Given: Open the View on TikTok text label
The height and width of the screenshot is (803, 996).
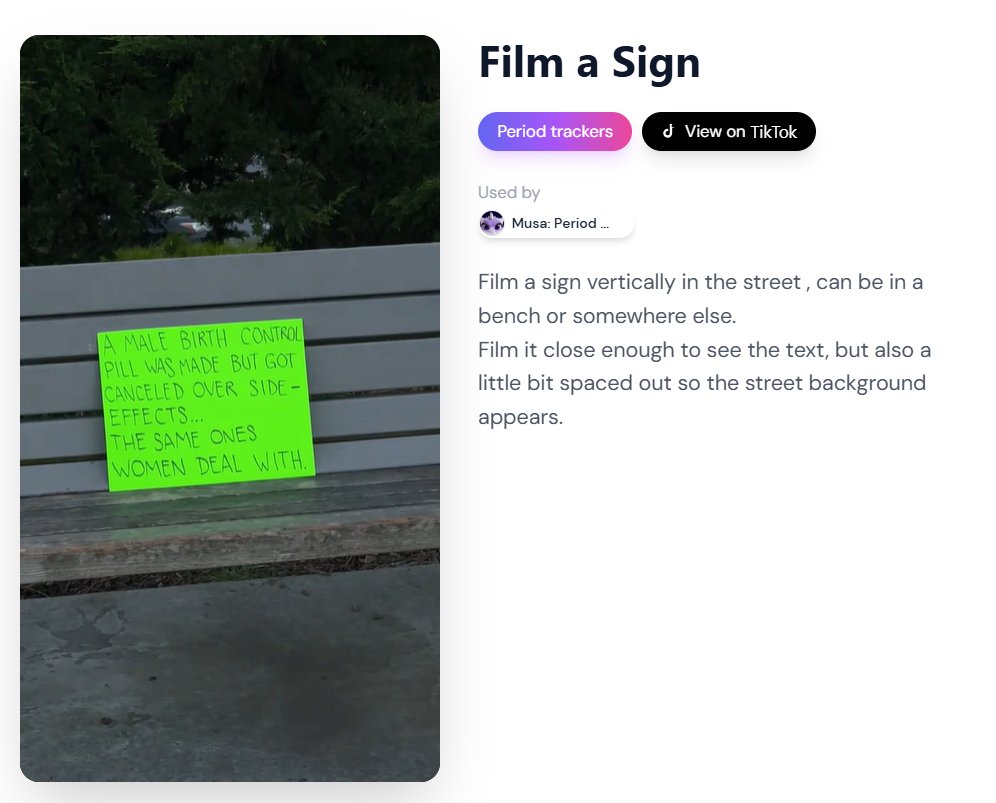Looking at the screenshot, I should (741, 131).
